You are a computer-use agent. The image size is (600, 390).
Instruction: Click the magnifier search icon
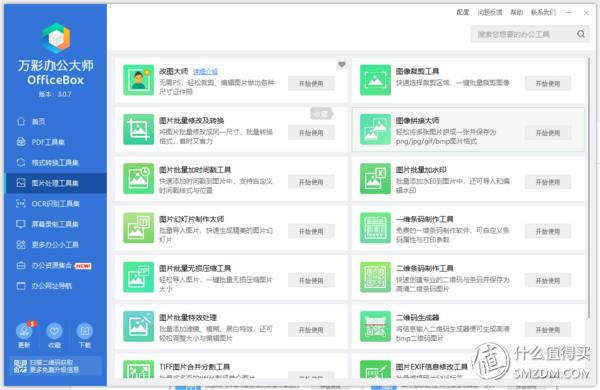pyautogui.click(x=581, y=34)
